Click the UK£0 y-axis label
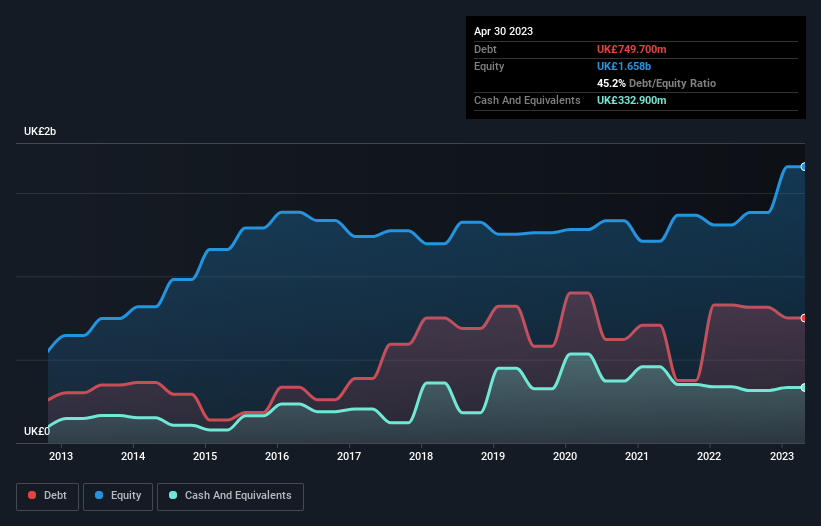This screenshot has width=821, height=526. [x=37, y=431]
